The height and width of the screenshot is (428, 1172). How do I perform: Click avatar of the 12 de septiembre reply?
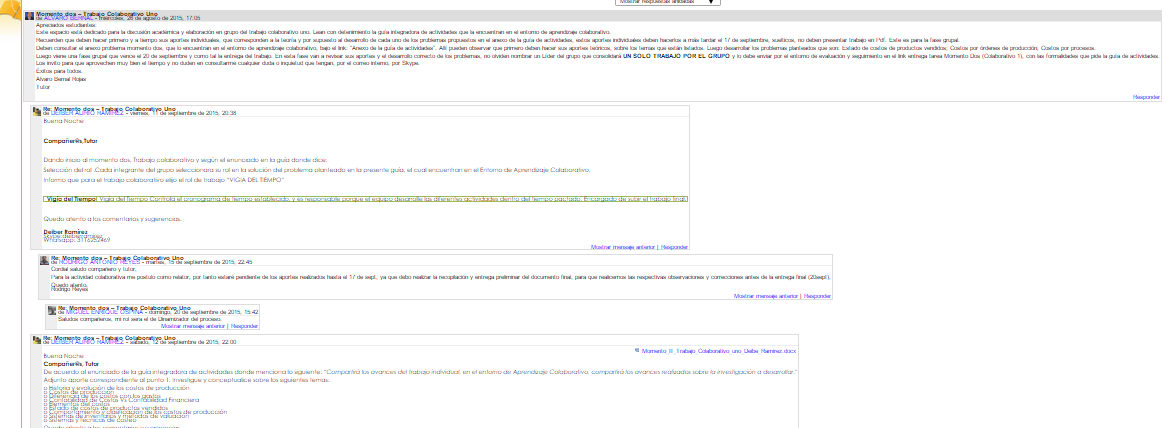point(36,340)
